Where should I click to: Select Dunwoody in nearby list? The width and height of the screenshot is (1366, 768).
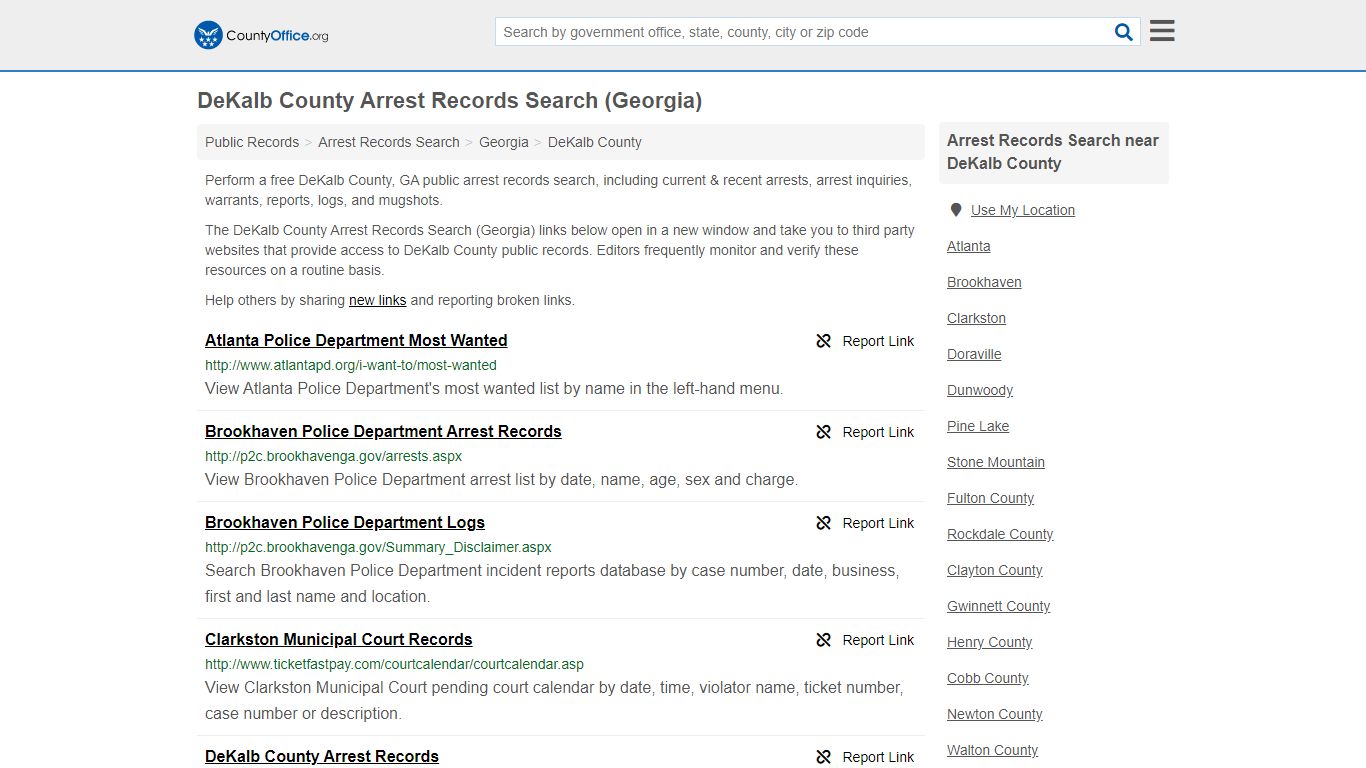pyautogui.click(x=980, y=390)
